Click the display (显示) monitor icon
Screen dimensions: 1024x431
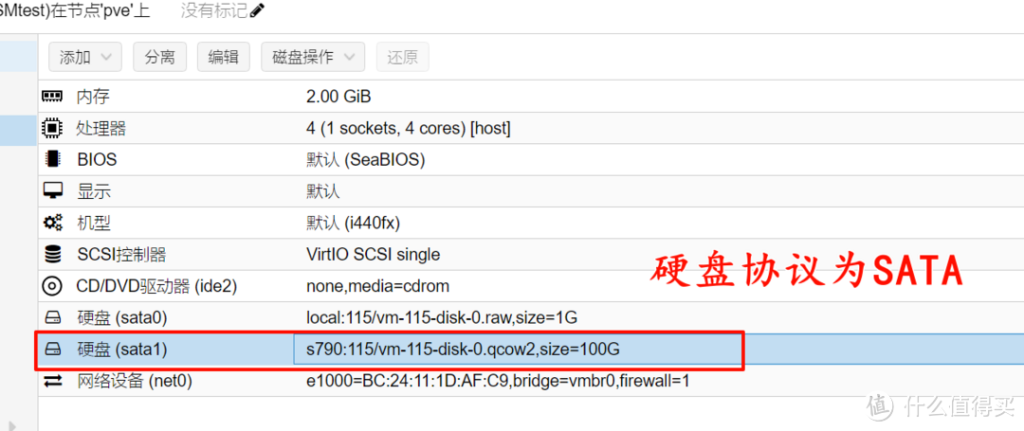point(52,191)
